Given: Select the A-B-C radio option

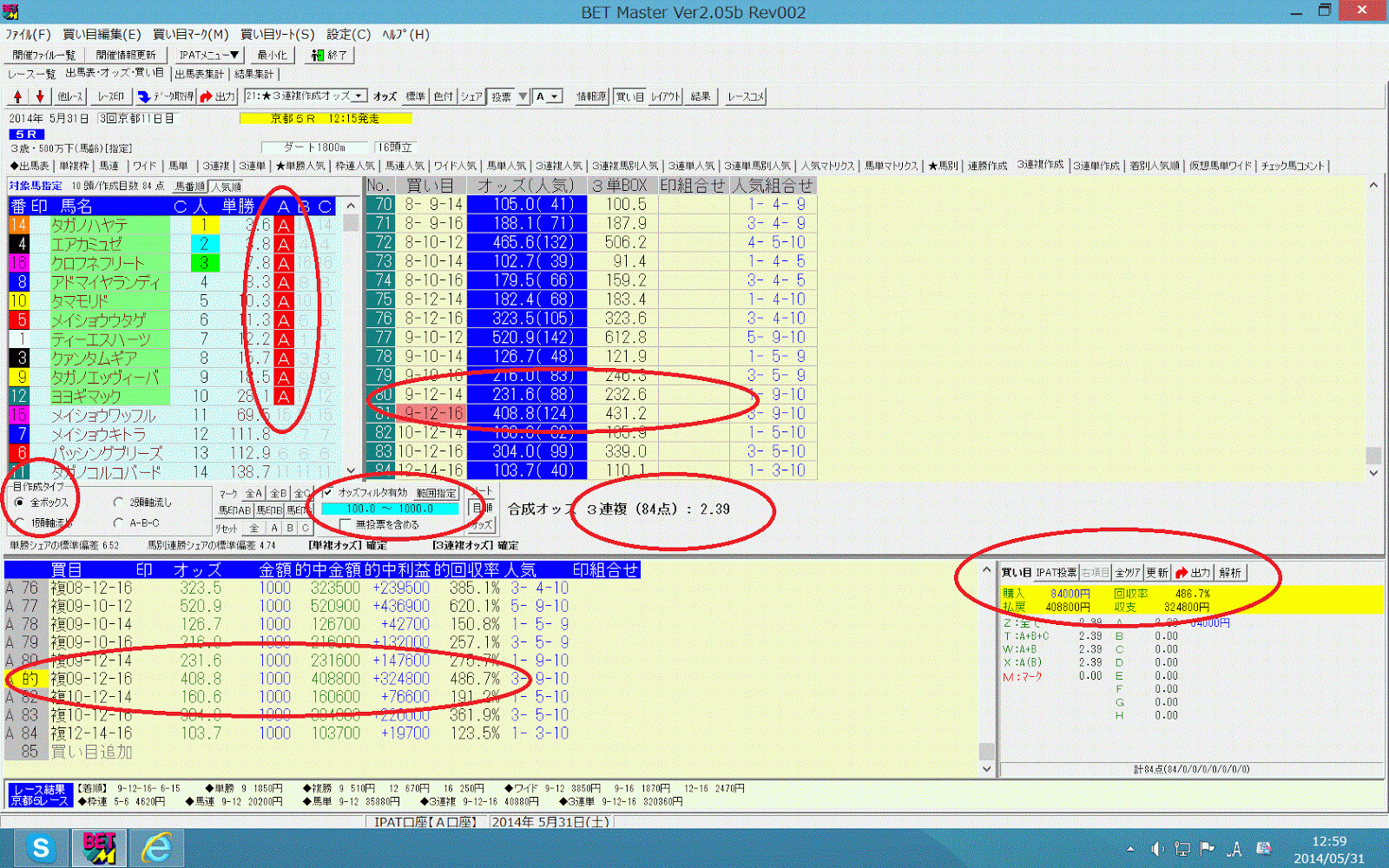Looking at the screenshot, I should (137, 523).
